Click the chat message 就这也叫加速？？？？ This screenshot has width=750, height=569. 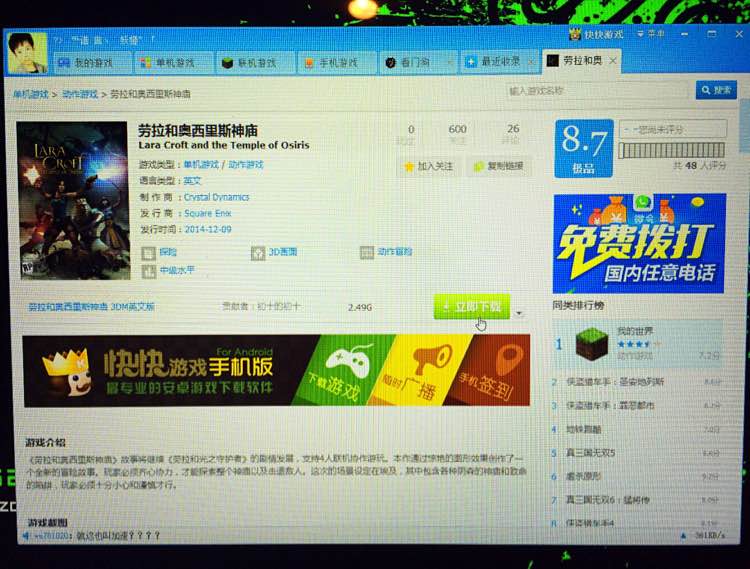click(x=118, y=536)
